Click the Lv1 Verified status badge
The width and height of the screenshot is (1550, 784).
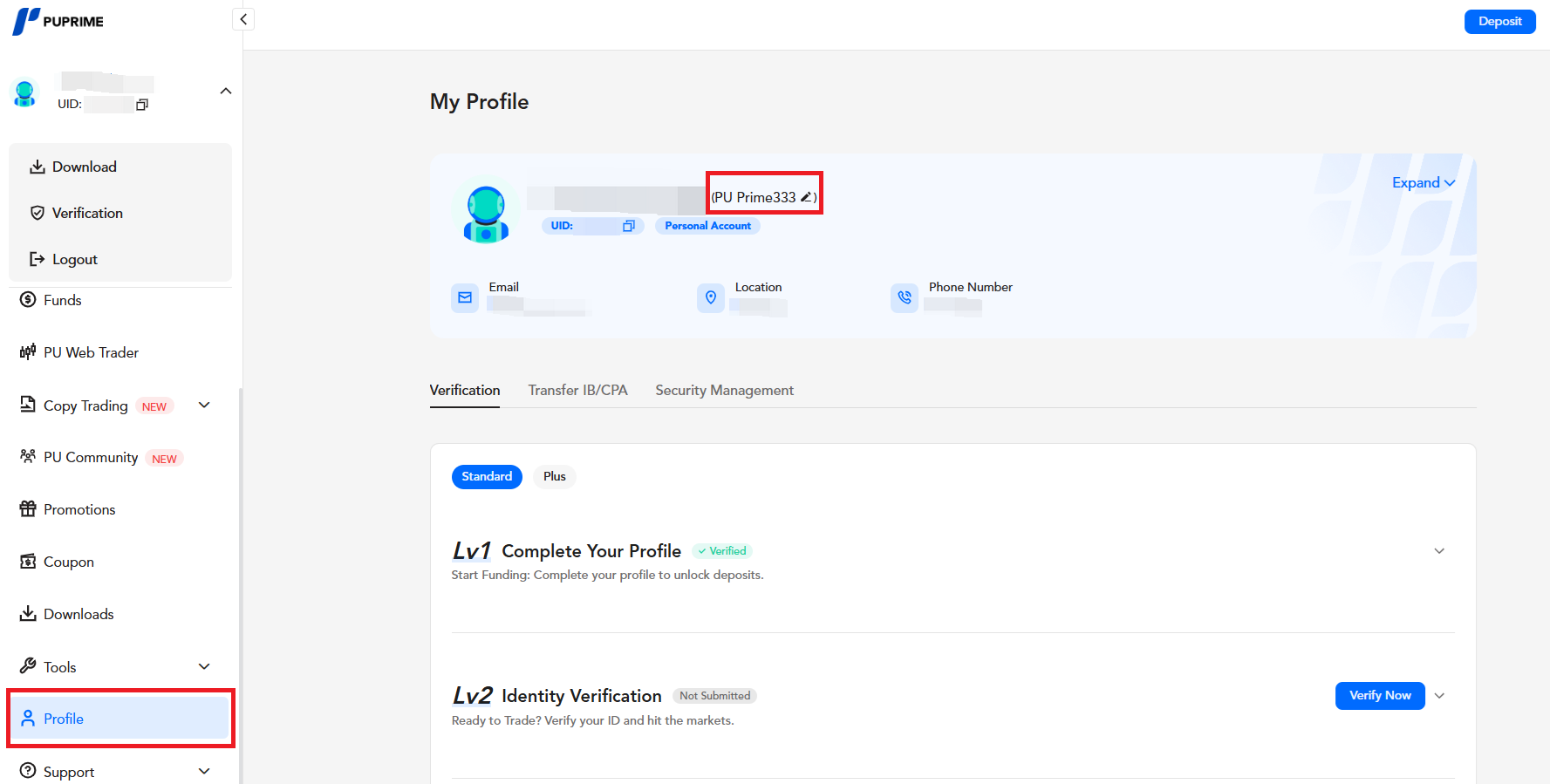pyautogui.click(x=722, y=551)
